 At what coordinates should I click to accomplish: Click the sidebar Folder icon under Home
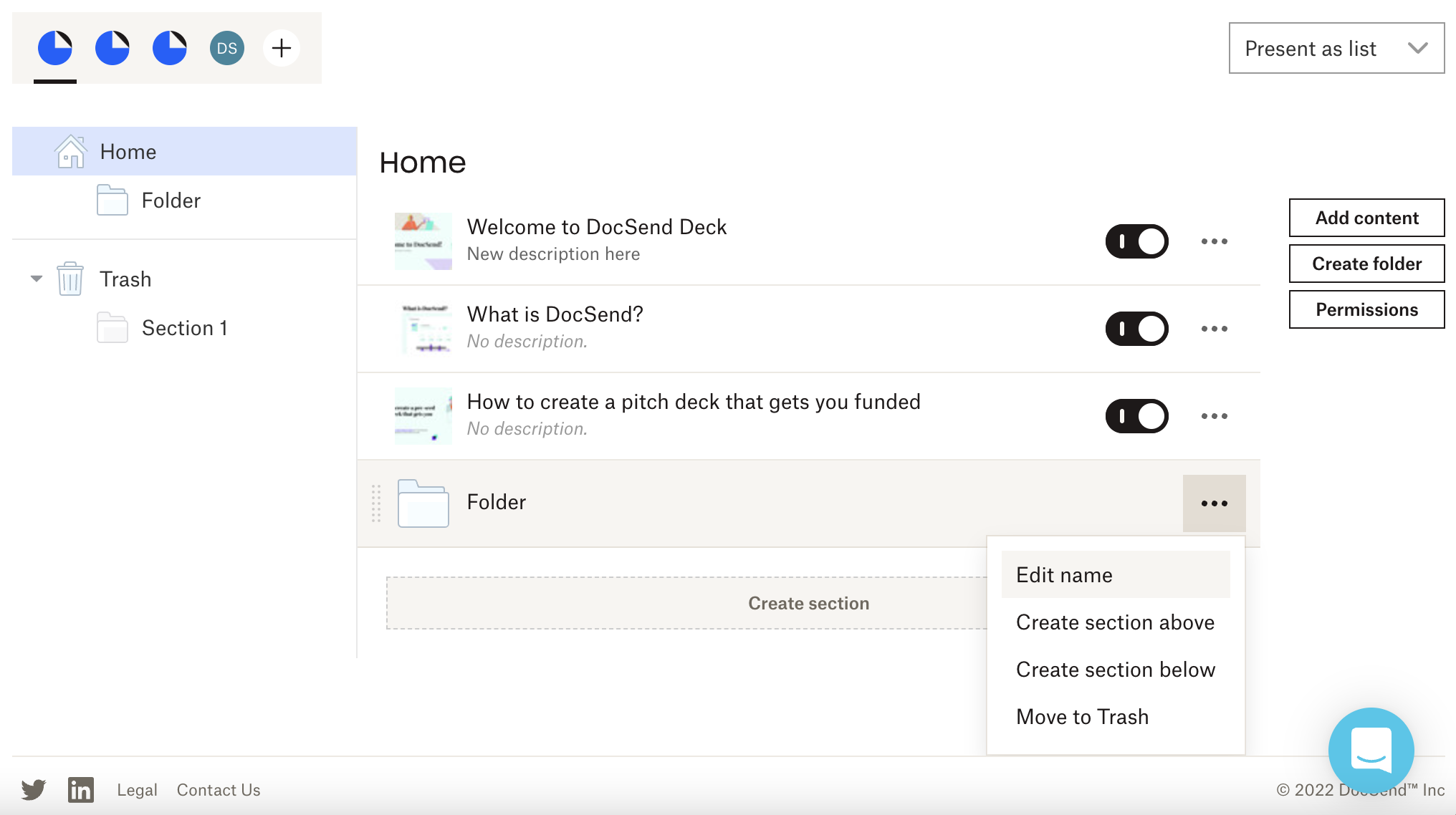pyautogui.click(x=112, y=200)
